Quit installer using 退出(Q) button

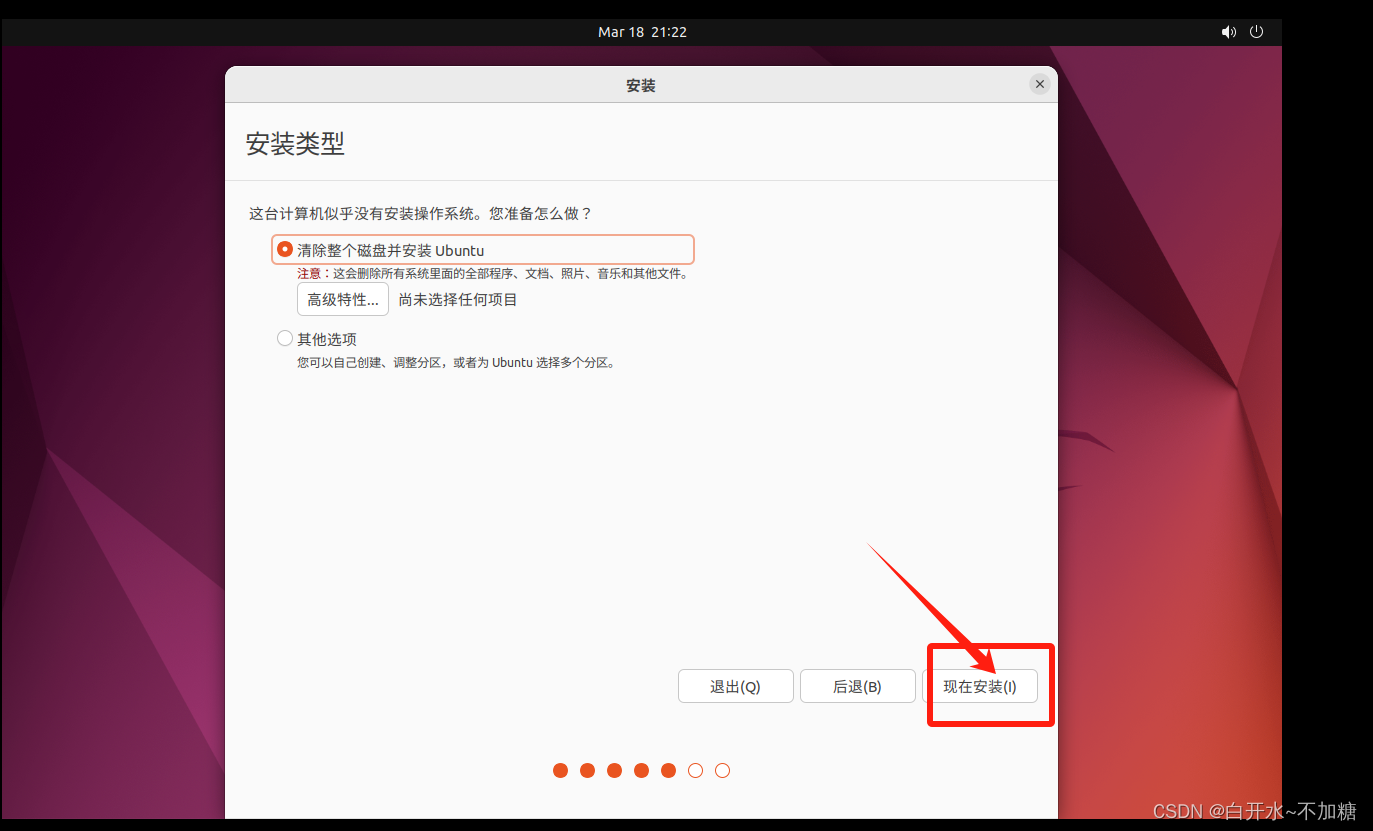pyautogui.click(x=735, y=687)
